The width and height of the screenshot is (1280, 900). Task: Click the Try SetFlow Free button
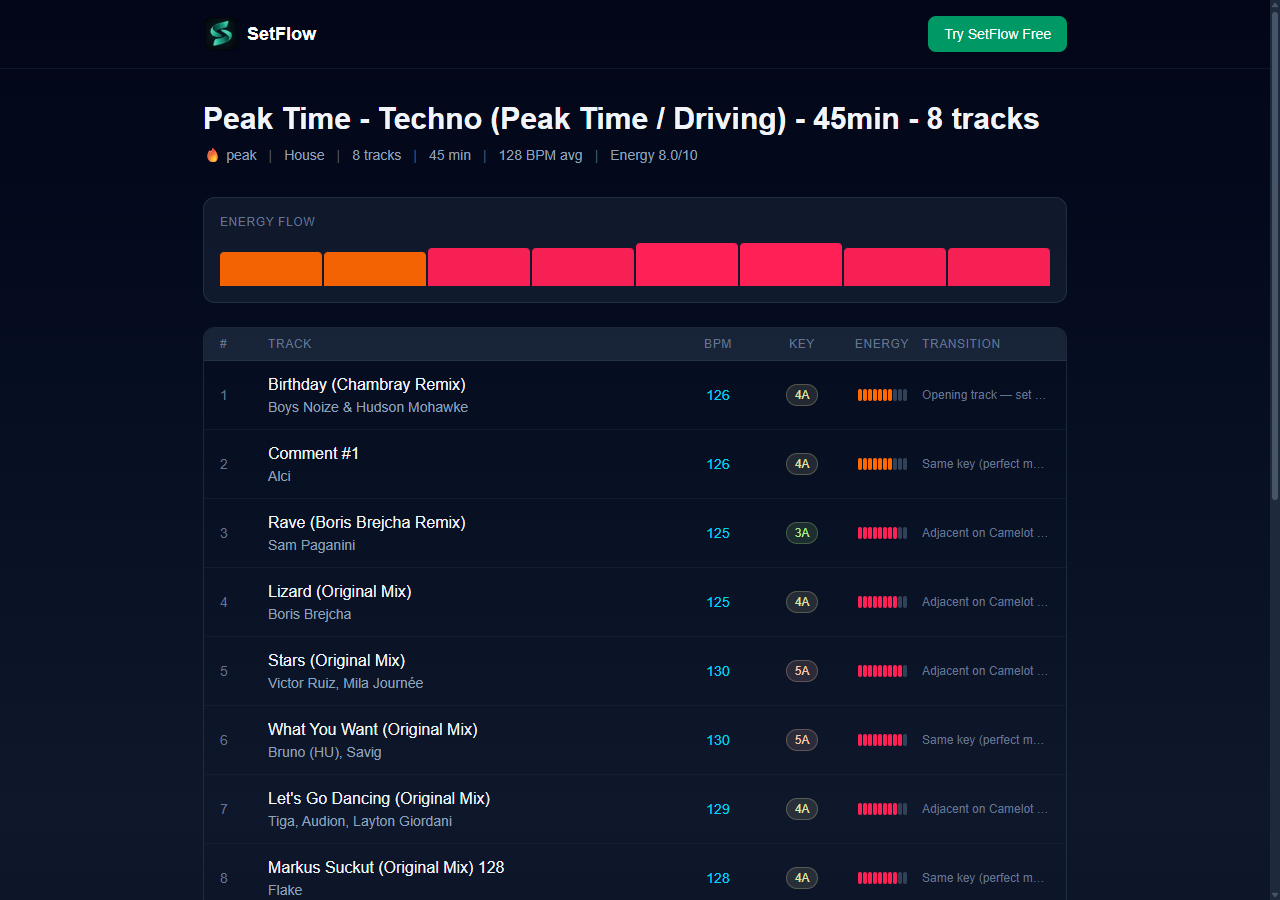click(x=997, y=33)
